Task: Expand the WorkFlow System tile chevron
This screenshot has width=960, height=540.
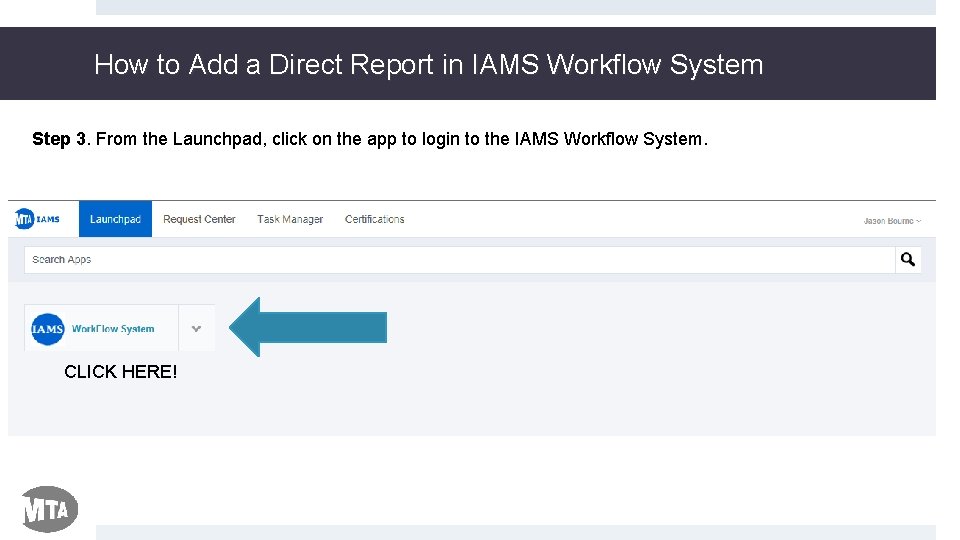Action: pos(197,328)
